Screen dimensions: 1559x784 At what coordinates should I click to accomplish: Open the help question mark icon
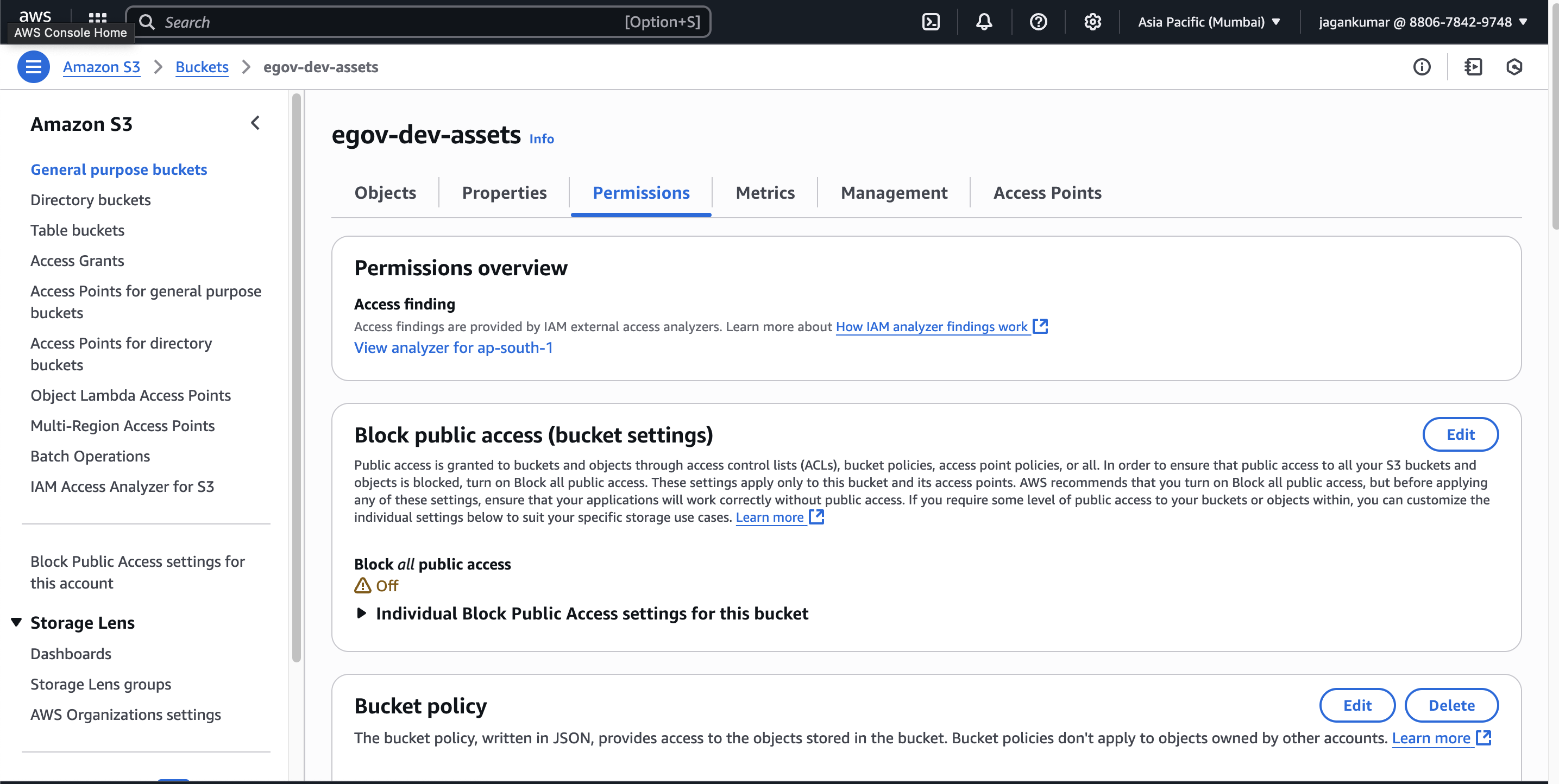(x=1038, y=22)
